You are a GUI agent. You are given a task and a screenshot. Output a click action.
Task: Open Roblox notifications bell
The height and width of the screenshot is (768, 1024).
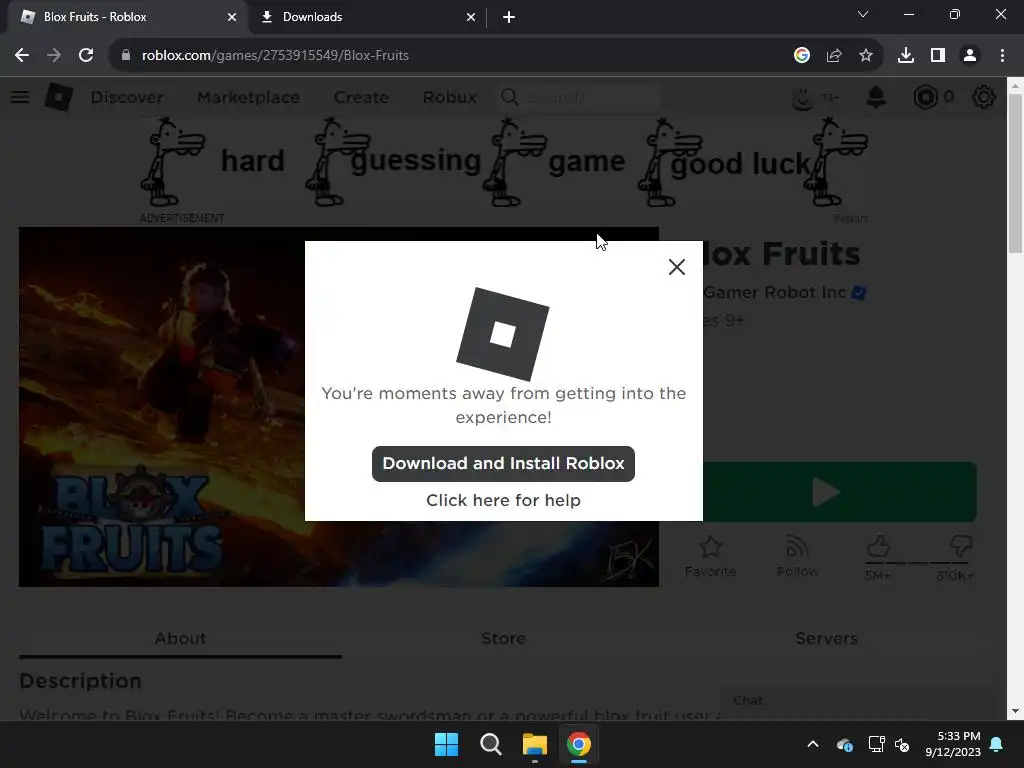point(876,97)
